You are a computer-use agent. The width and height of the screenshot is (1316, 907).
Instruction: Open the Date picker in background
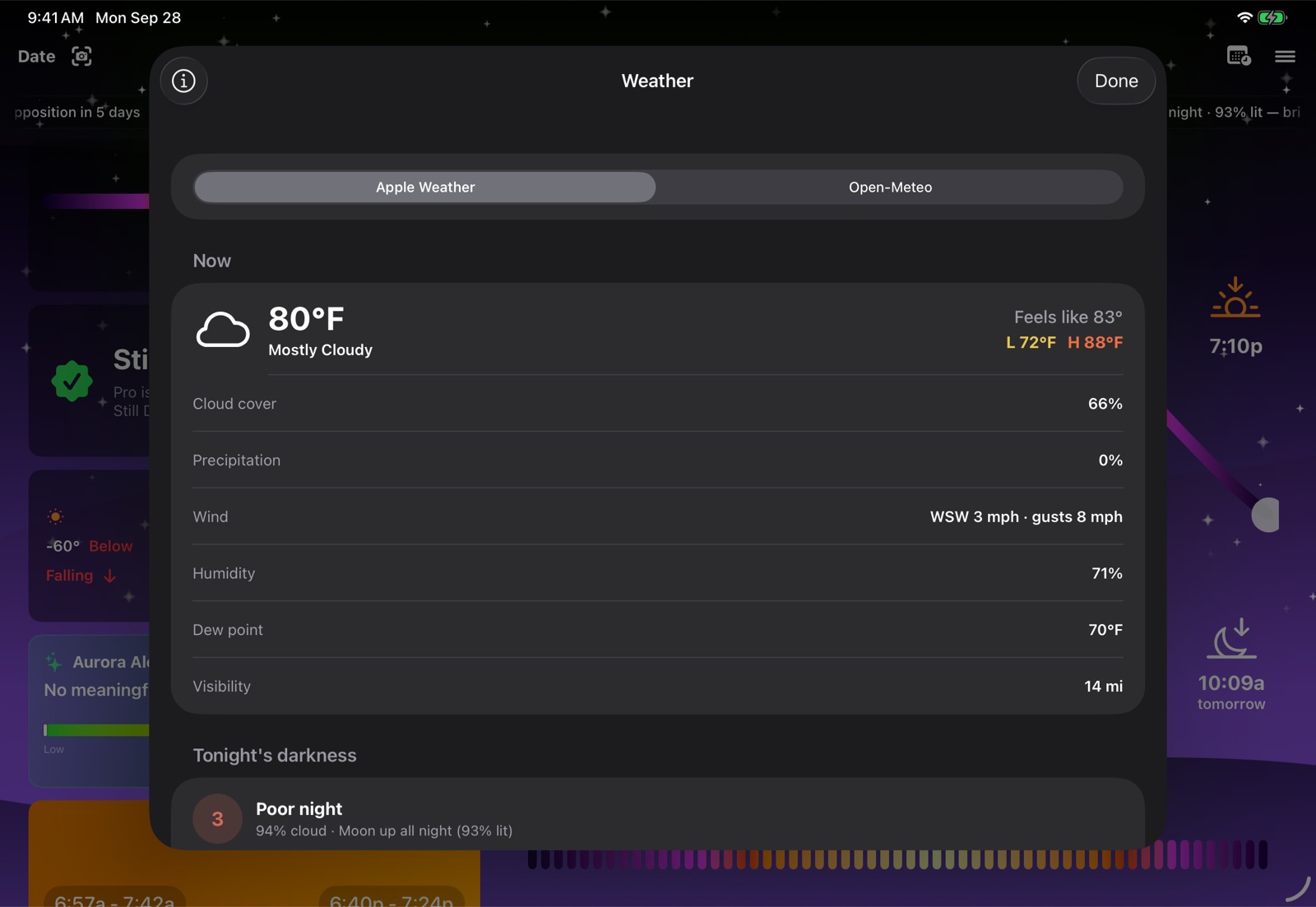pos(36,57)
